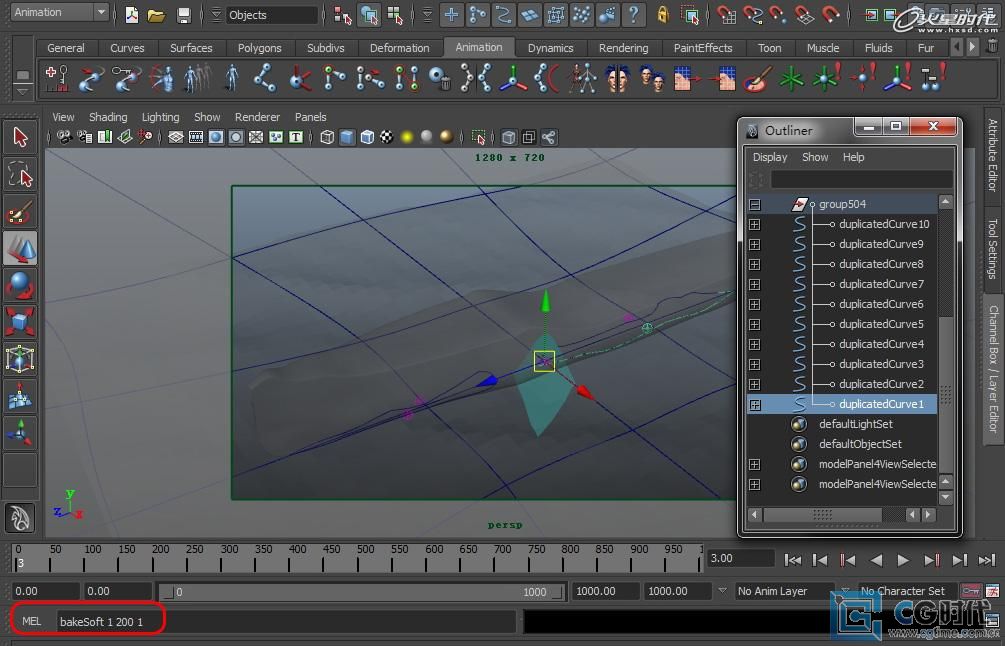Image resolution: width=1005 pixels, height=646 pixels.
Task: Click the joint with trash can shelf icon
Action: click(x=439, y=79)
